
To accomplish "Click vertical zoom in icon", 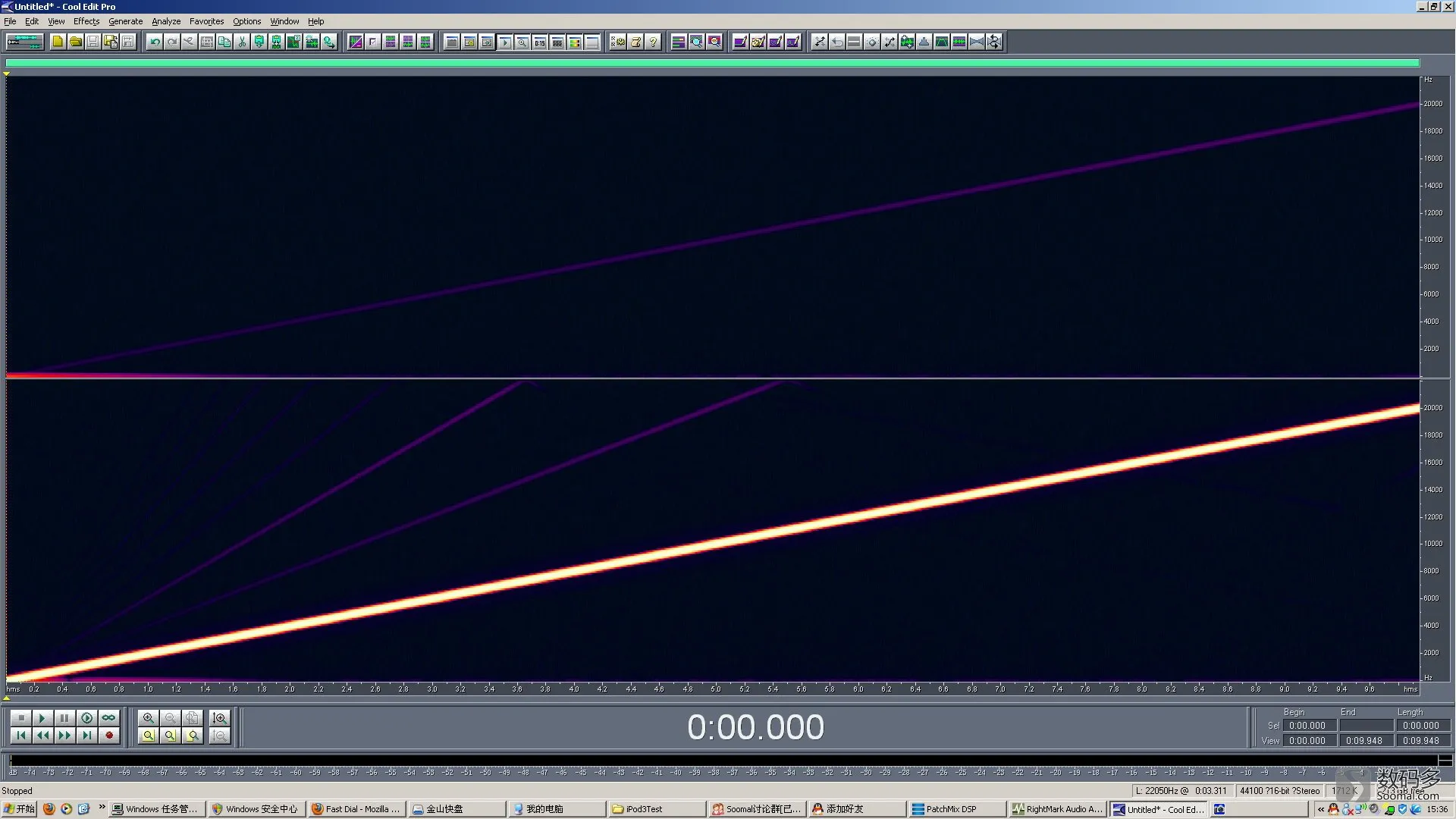I will pos(220,717).
